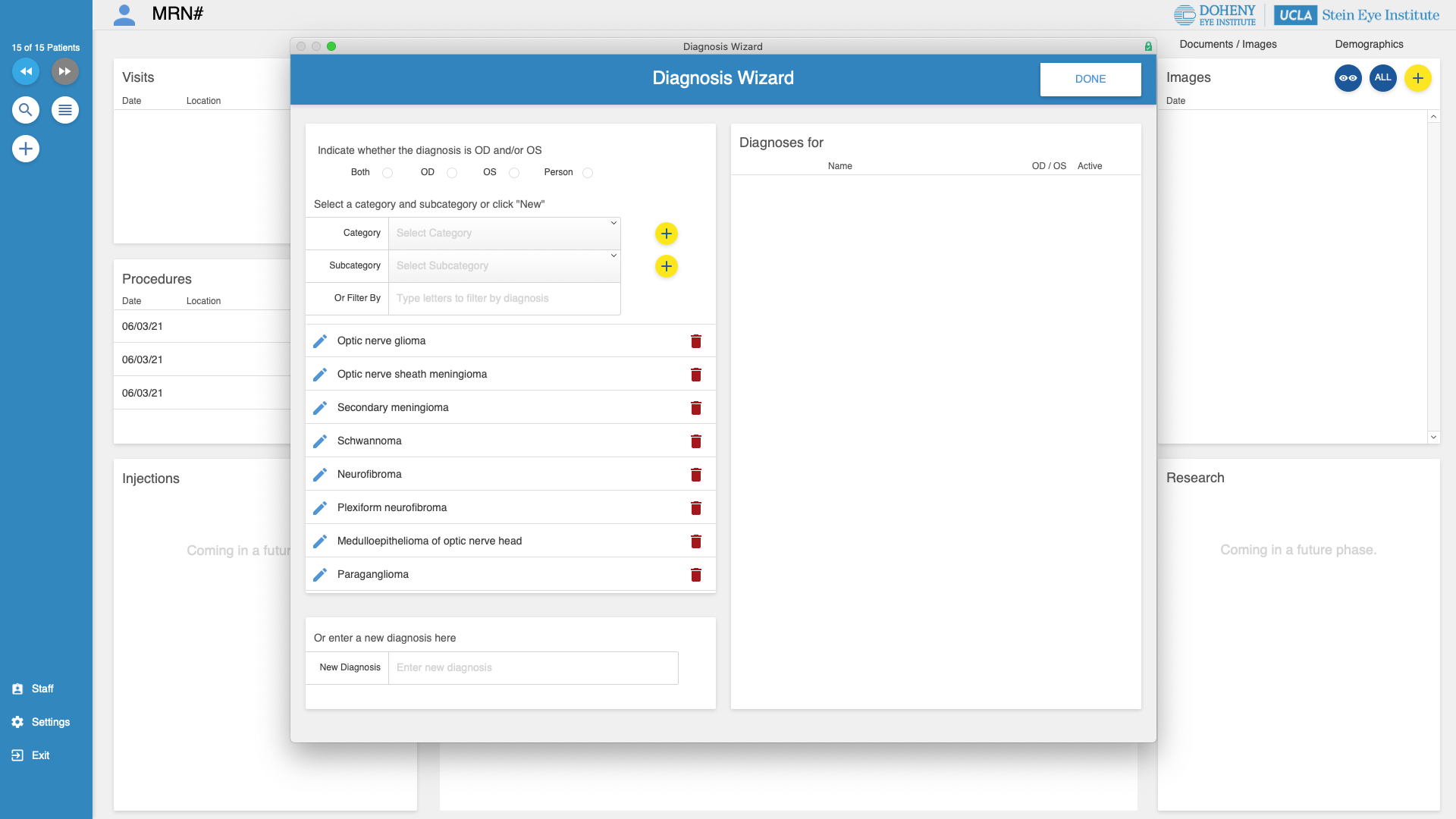1456x819 pixels.
Task: Click the eyes icon in Images panel
Action: click(1348, 78)
